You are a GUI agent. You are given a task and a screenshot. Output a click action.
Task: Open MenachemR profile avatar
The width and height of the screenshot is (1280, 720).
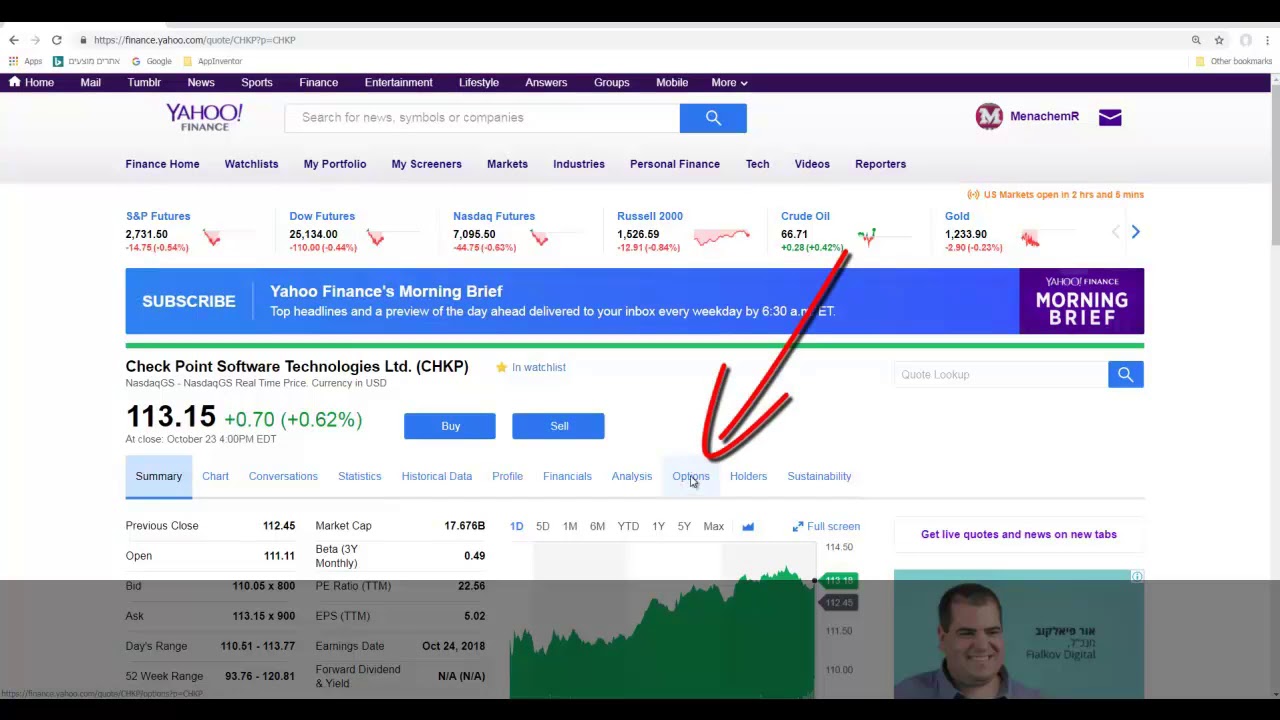tap(989, 117)
